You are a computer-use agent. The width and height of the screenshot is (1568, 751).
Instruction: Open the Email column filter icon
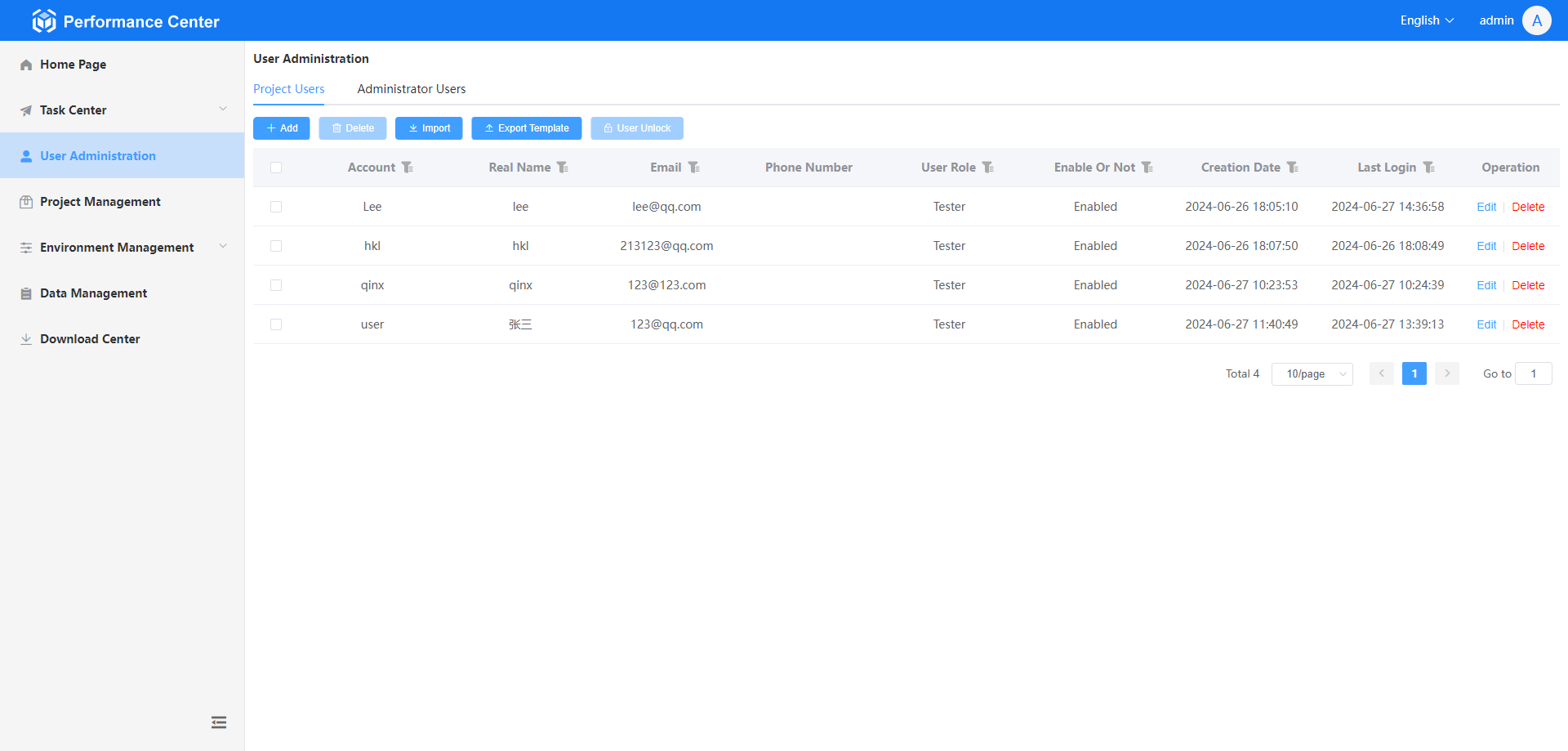[693, 168]
